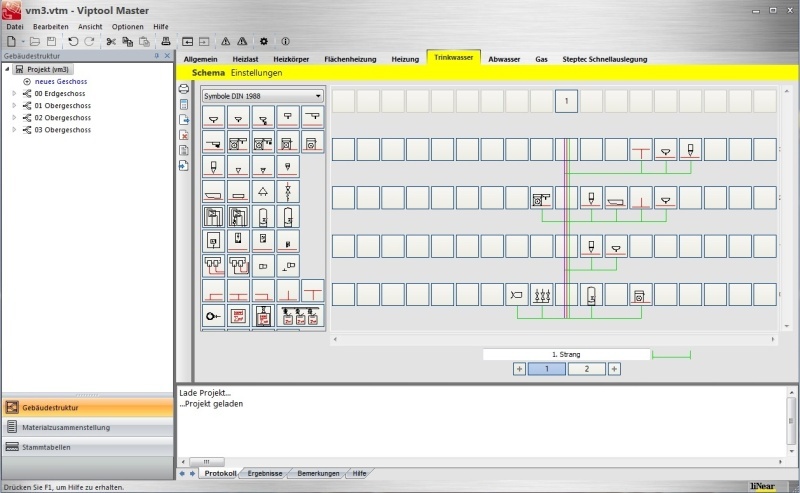Open settings with the gear toolbar icon
The image size is (800, 493).
(264, 41)
